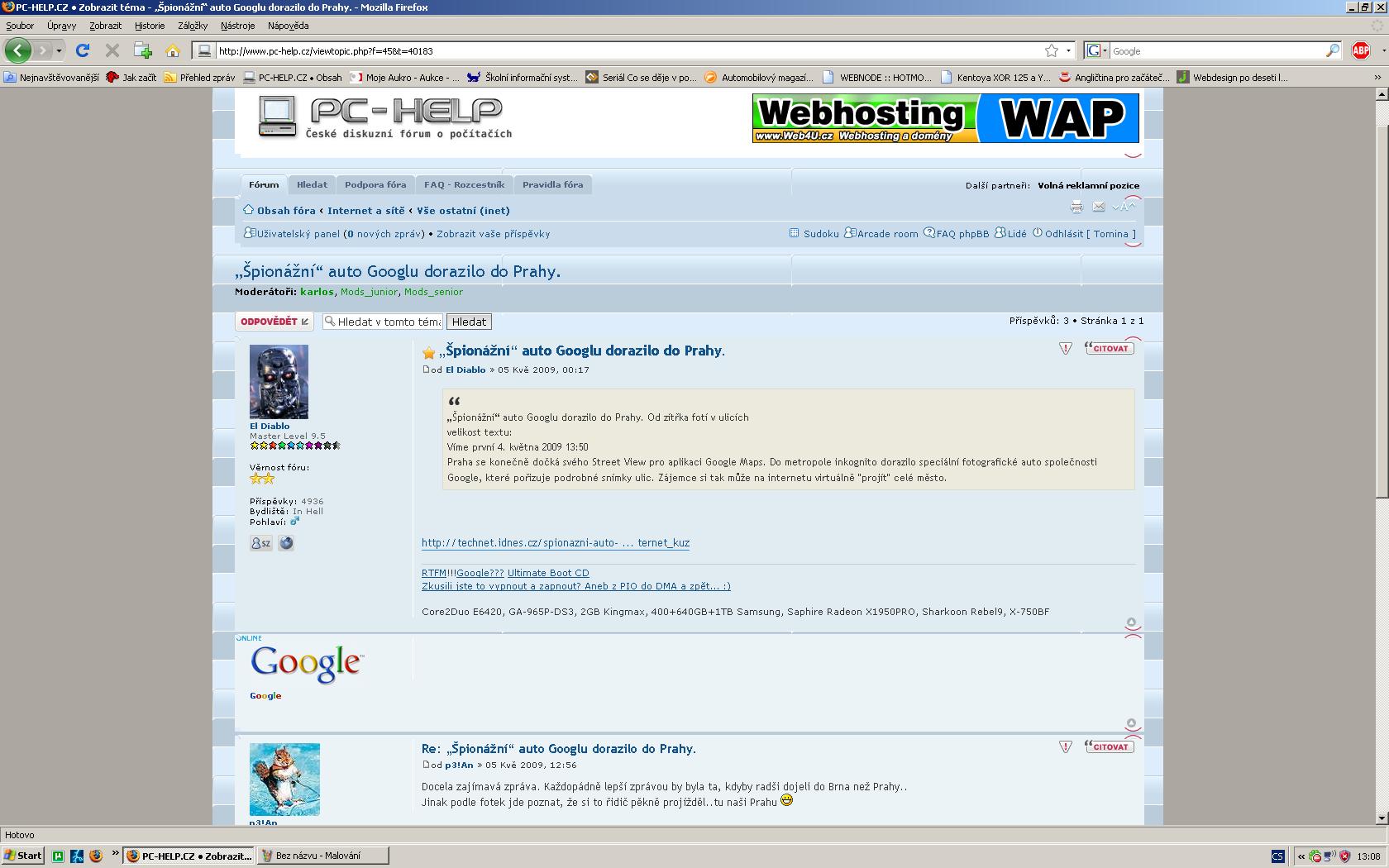Viewport: 1389px width, 868px height.
Task: Report El Diablo's post with exclamation icon
Action: pyautogui.click(x=1066, y=348)
